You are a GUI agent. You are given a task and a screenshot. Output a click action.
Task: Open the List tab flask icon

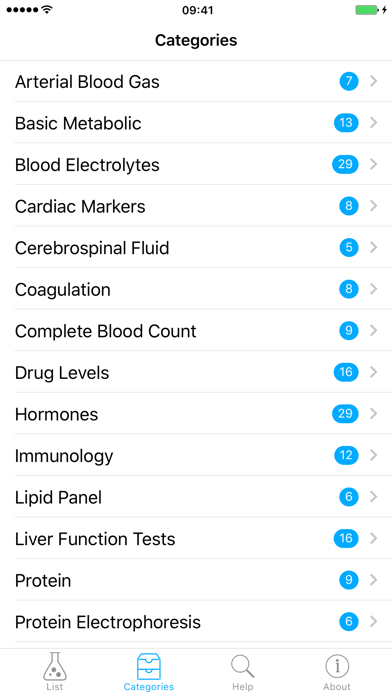(55, 666)
